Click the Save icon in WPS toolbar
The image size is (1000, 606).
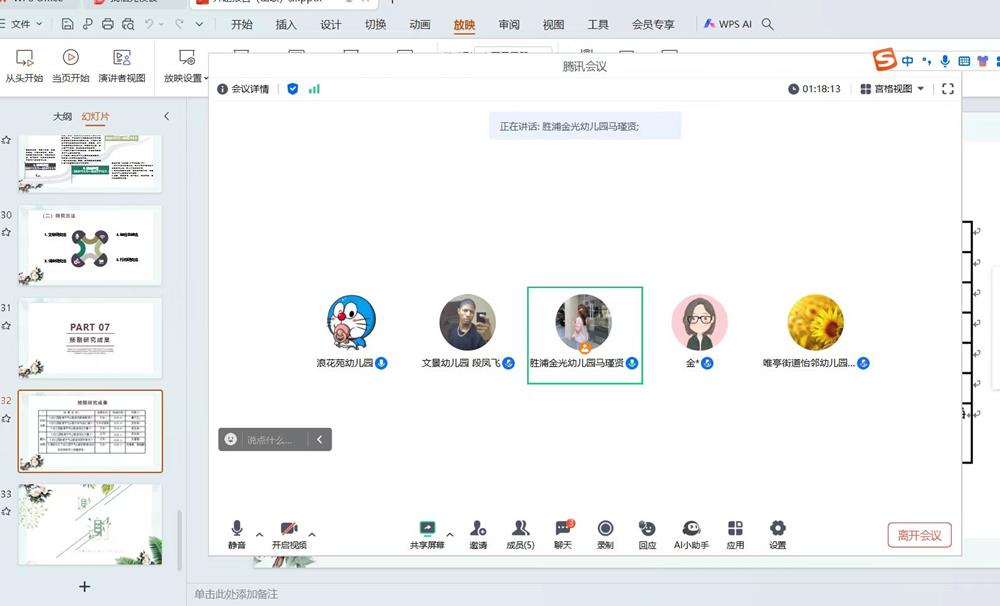68,24
